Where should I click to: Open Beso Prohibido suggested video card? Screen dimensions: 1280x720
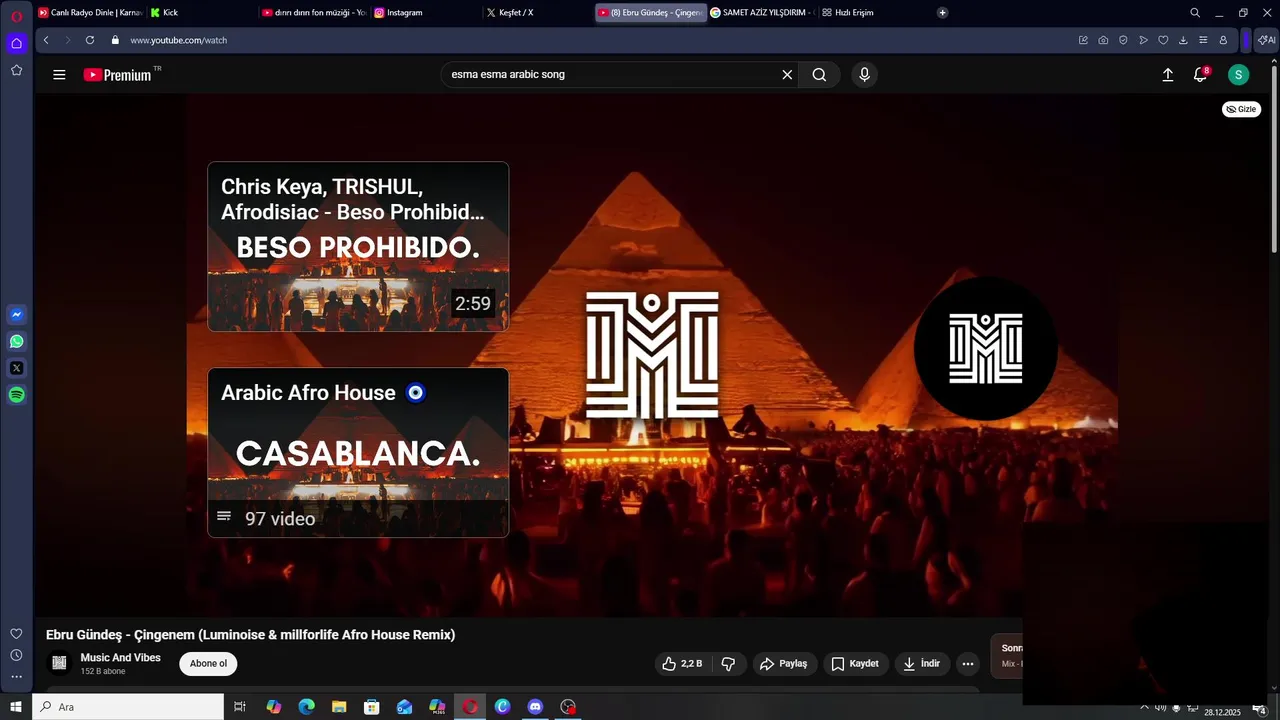tap(358, 246)
